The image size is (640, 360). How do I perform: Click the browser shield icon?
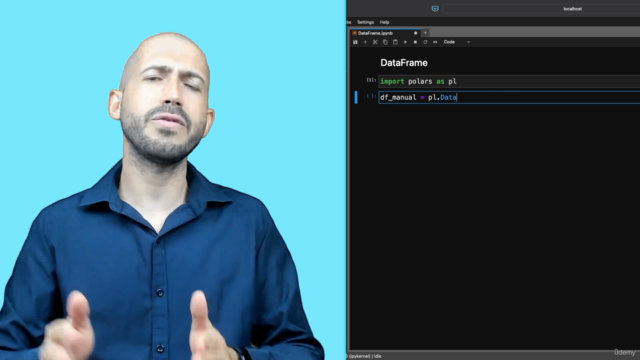435,9
